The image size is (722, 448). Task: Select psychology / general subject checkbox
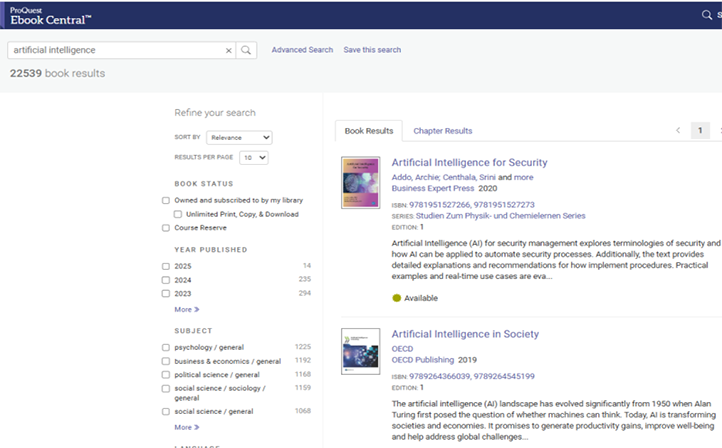click(166, 347)
